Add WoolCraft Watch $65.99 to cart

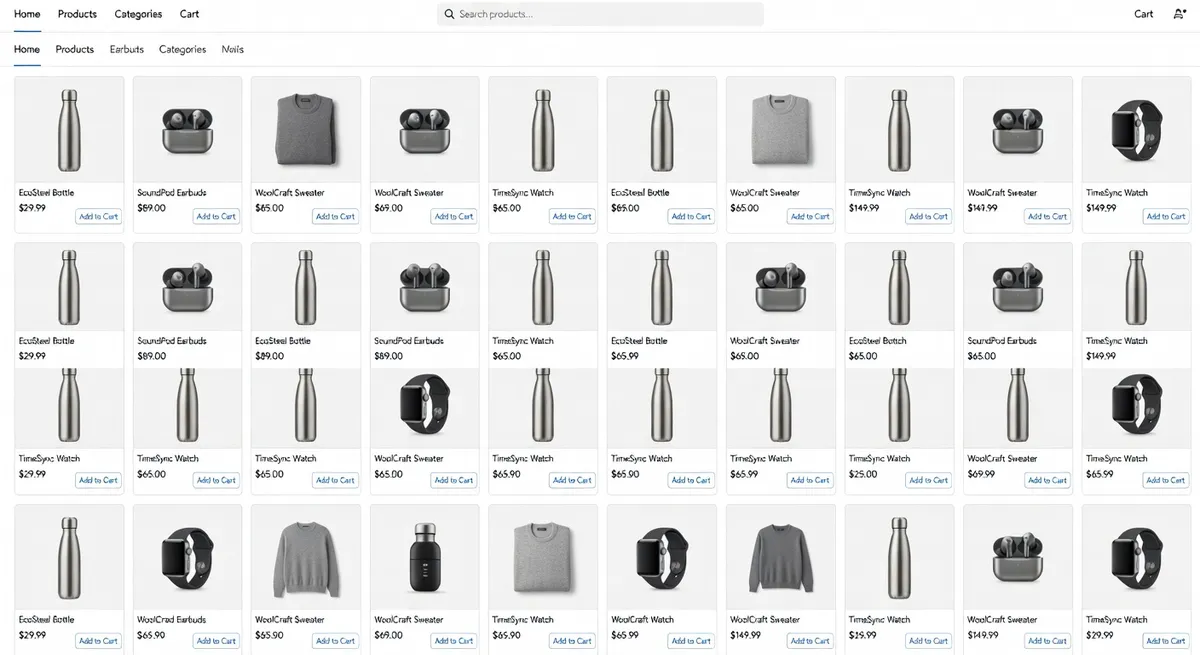[x=691, y=641]
